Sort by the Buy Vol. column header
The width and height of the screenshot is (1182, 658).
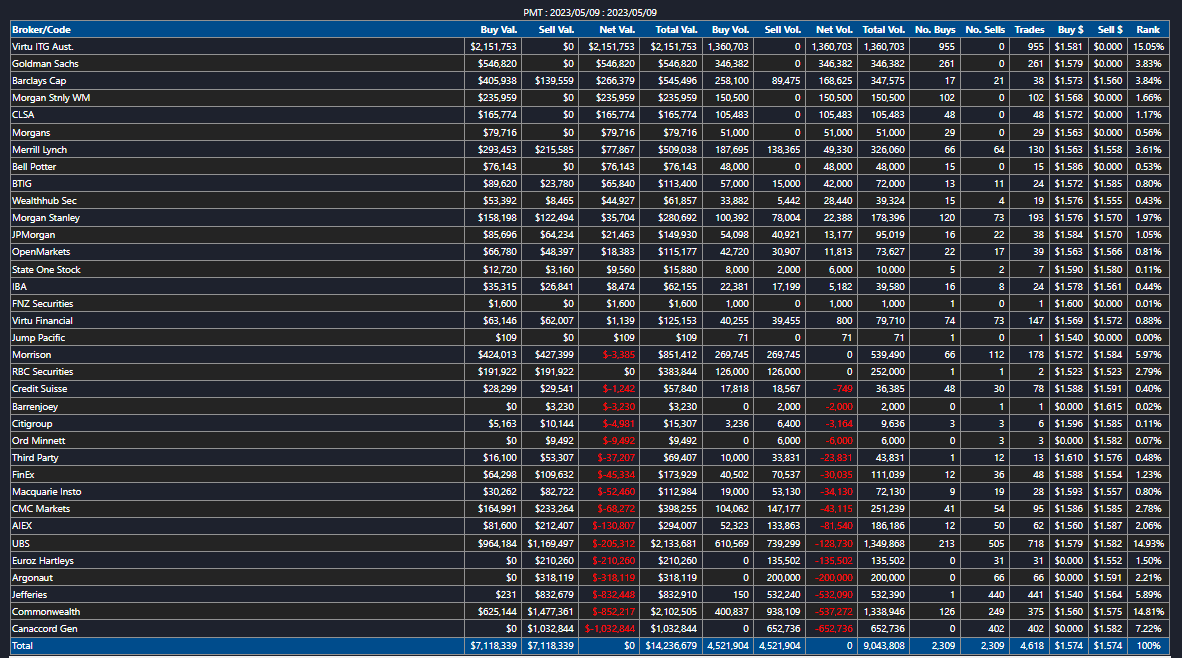point(730,29)
